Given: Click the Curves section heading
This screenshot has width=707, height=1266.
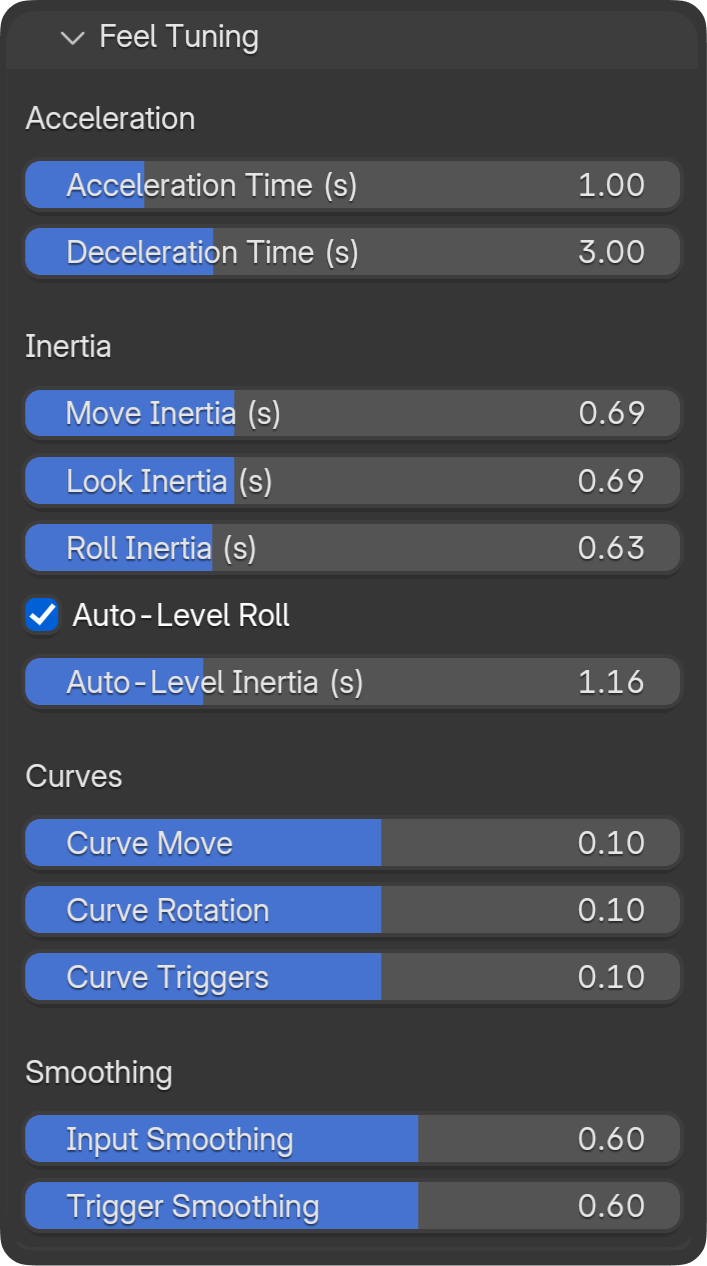Looking at the screenshot, I should [74, 777].
